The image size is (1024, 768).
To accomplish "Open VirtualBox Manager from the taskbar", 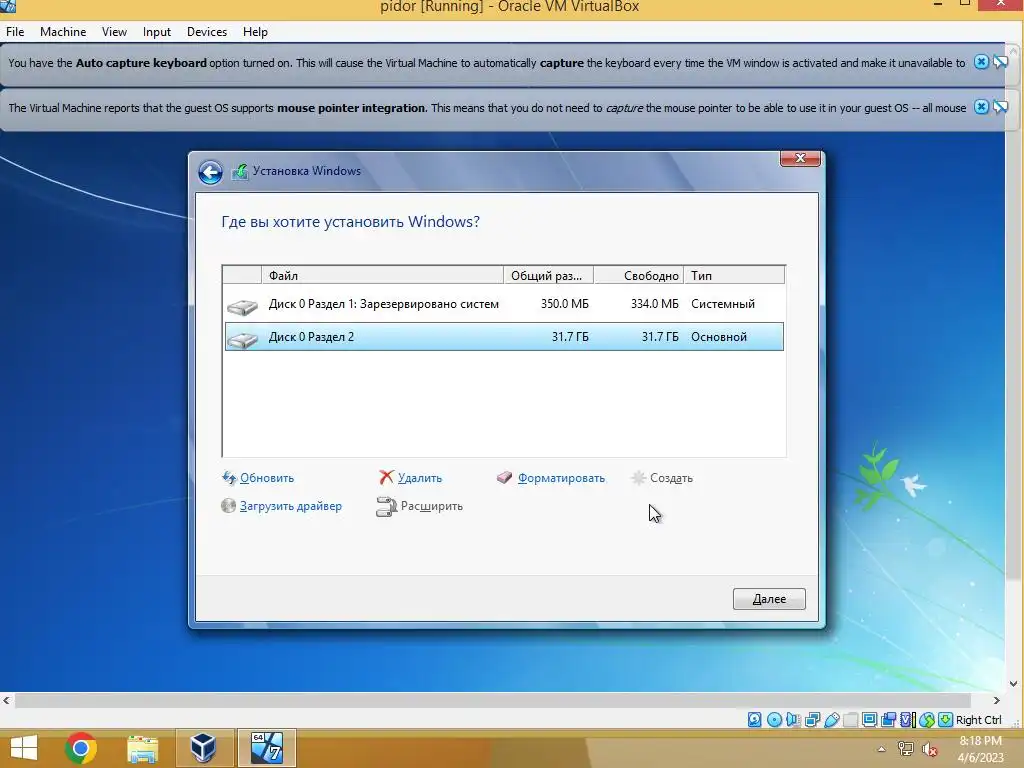I will coord(203,748).
